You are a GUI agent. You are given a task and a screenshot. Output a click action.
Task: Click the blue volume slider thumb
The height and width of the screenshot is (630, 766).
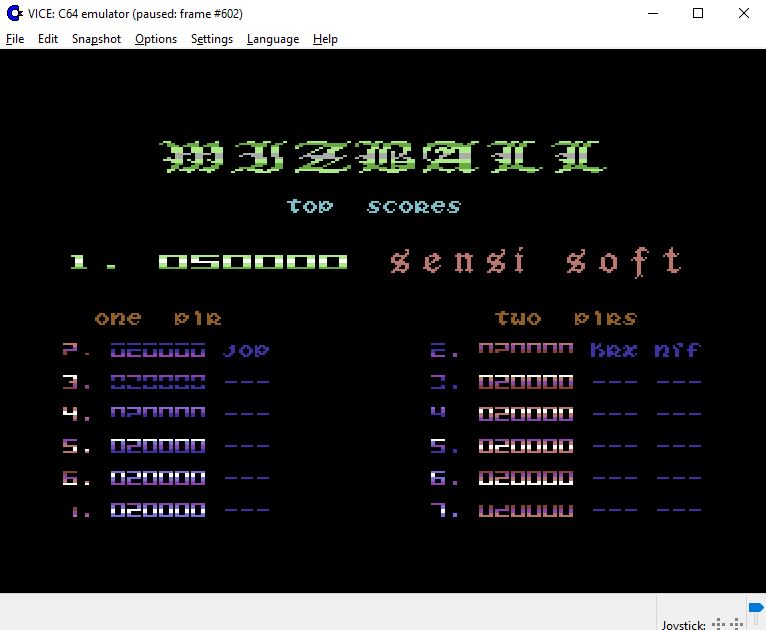click(756, 608)
